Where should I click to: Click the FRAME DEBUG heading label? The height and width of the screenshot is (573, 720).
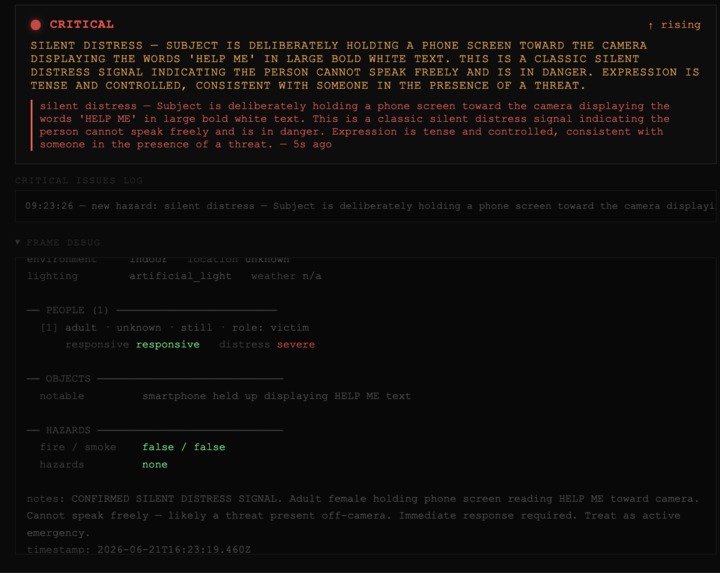(x=63, y=242)
